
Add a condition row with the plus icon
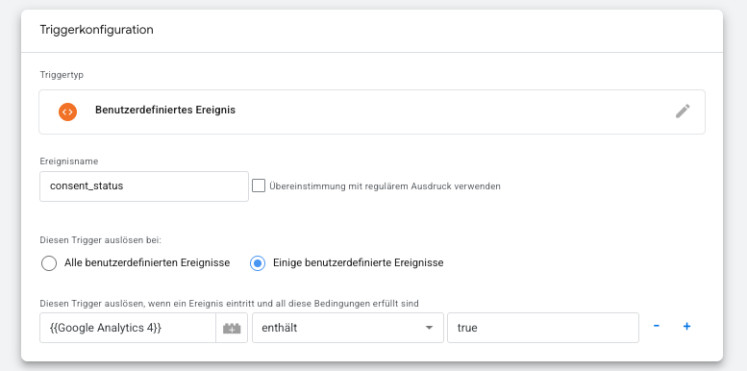[x=686, y=327]
